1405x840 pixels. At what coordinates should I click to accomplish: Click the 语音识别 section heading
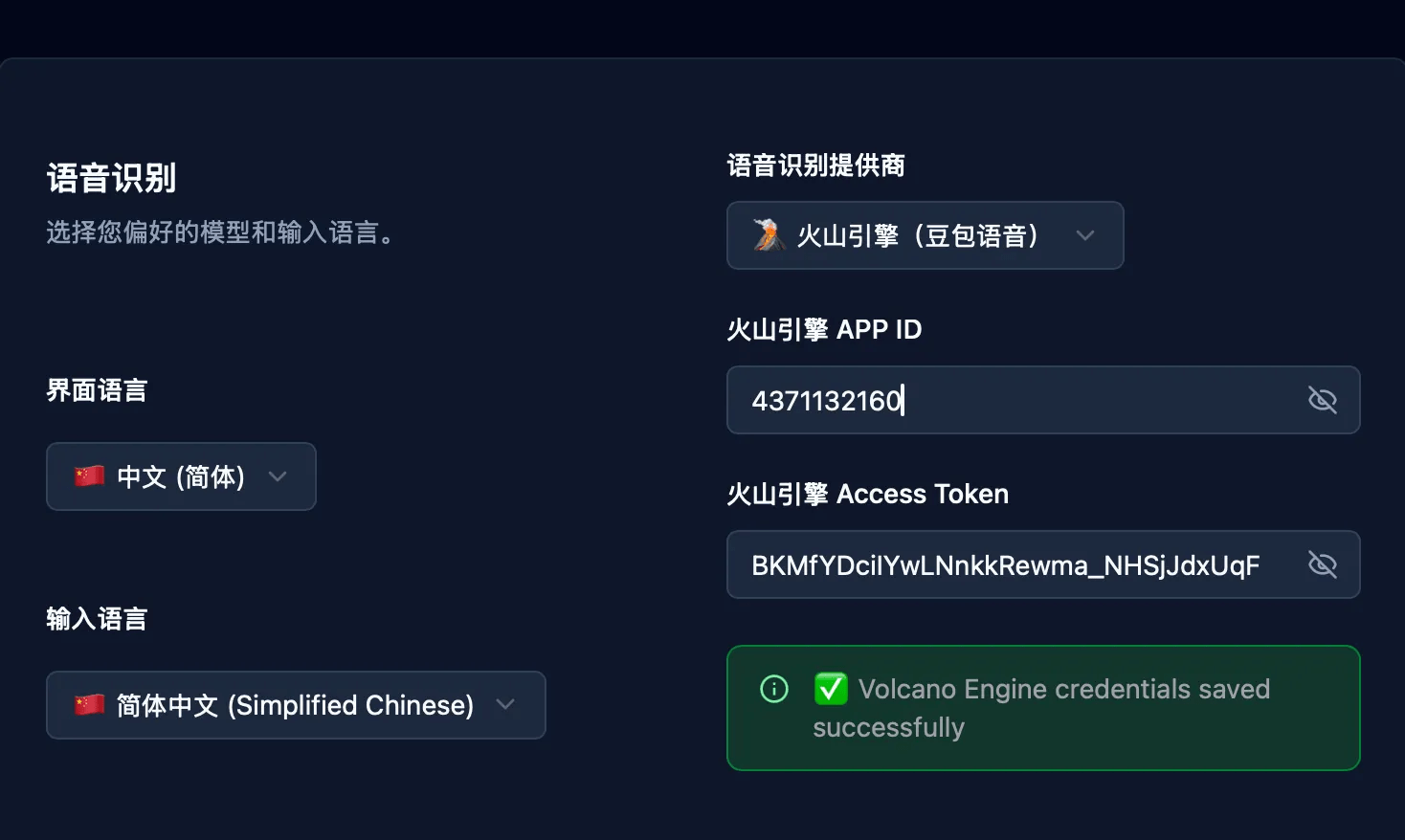coord(111,177)
